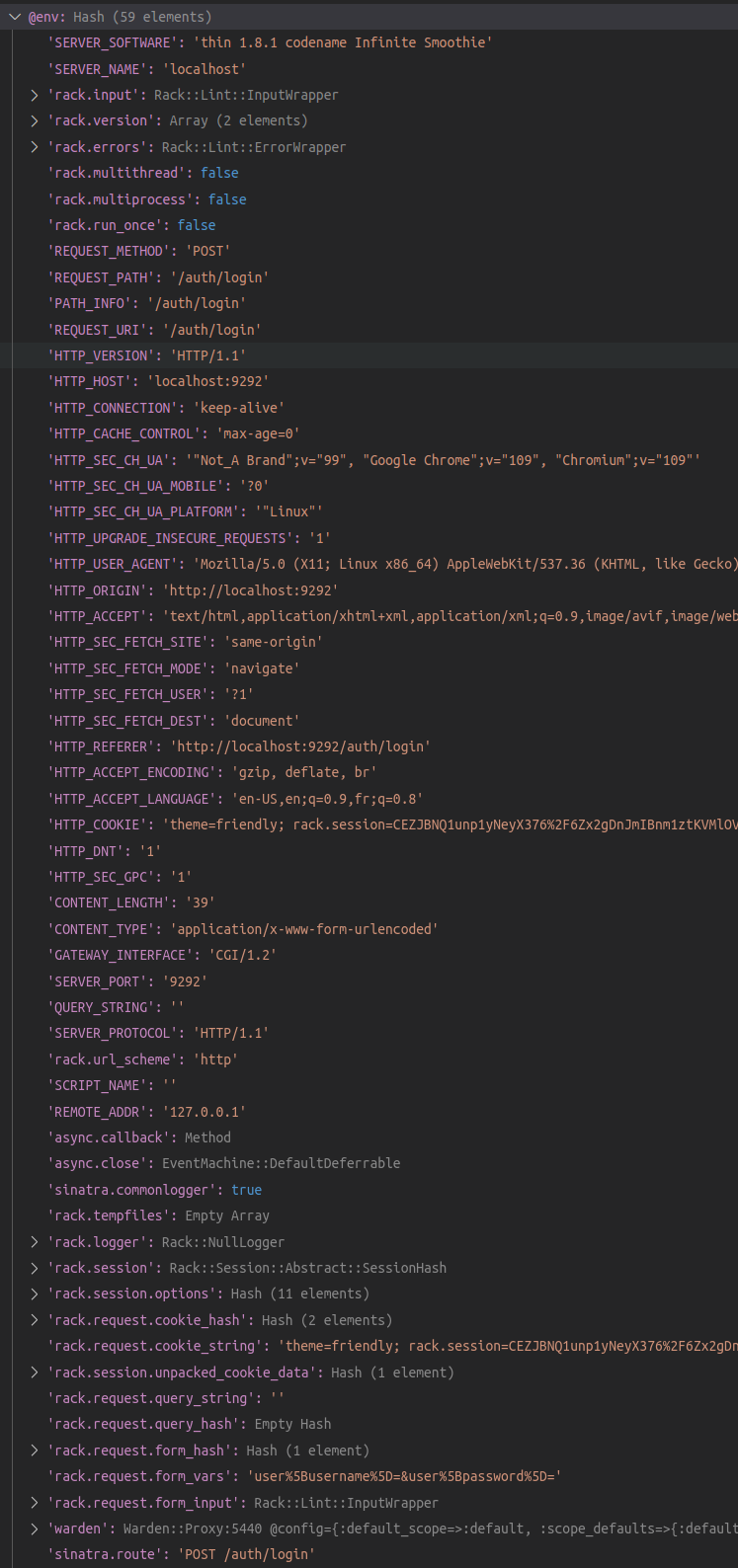Select 'rack.multithread' false value
738x1568 pixels.
coord(219,173)
